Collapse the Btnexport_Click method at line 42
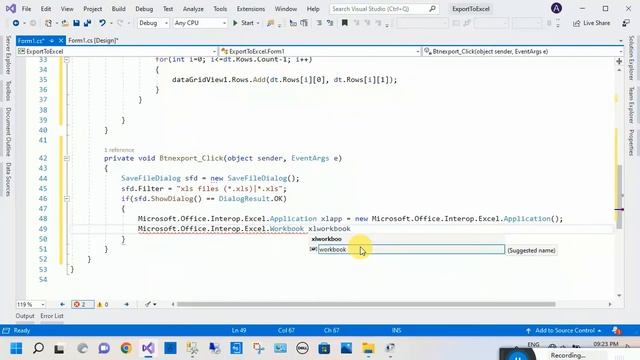640x360 pixels. (x=67, y=158)
